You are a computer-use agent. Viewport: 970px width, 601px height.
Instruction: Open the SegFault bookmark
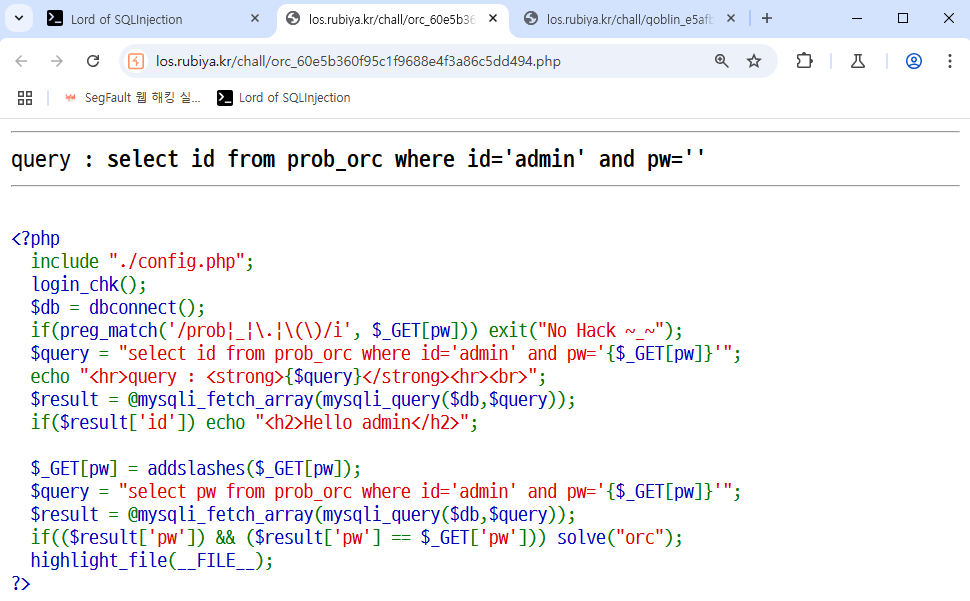coord(132,98)
